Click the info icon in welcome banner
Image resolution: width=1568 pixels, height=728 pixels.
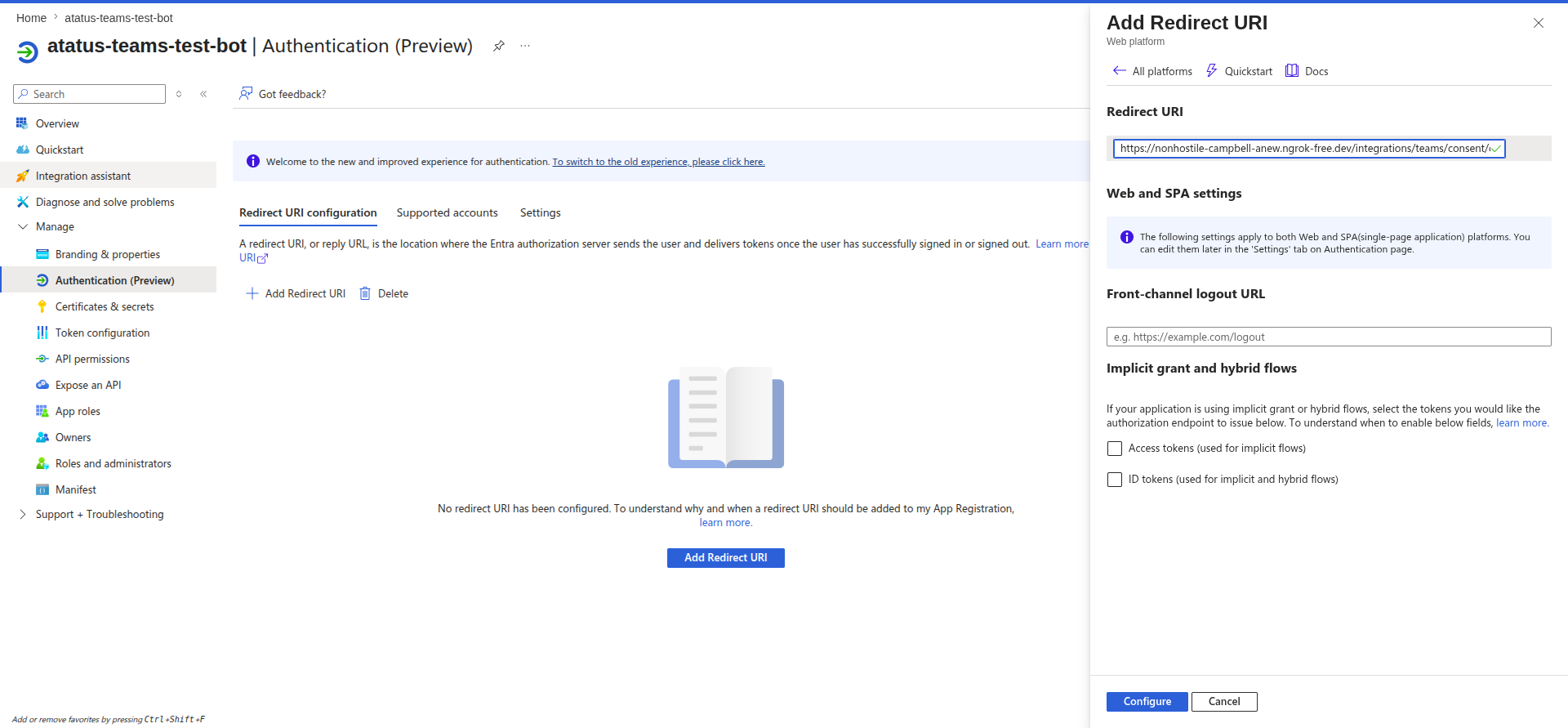coord(253,162)
